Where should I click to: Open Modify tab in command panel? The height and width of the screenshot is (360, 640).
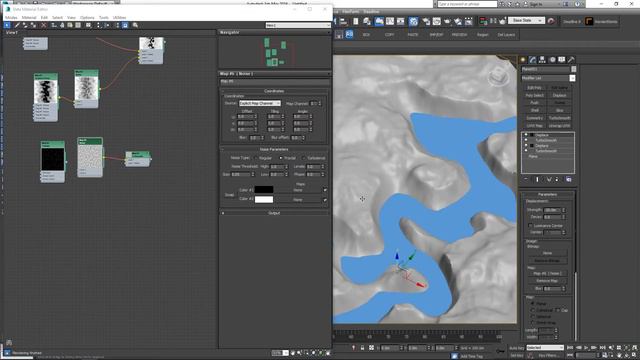(x=533, y=60)
